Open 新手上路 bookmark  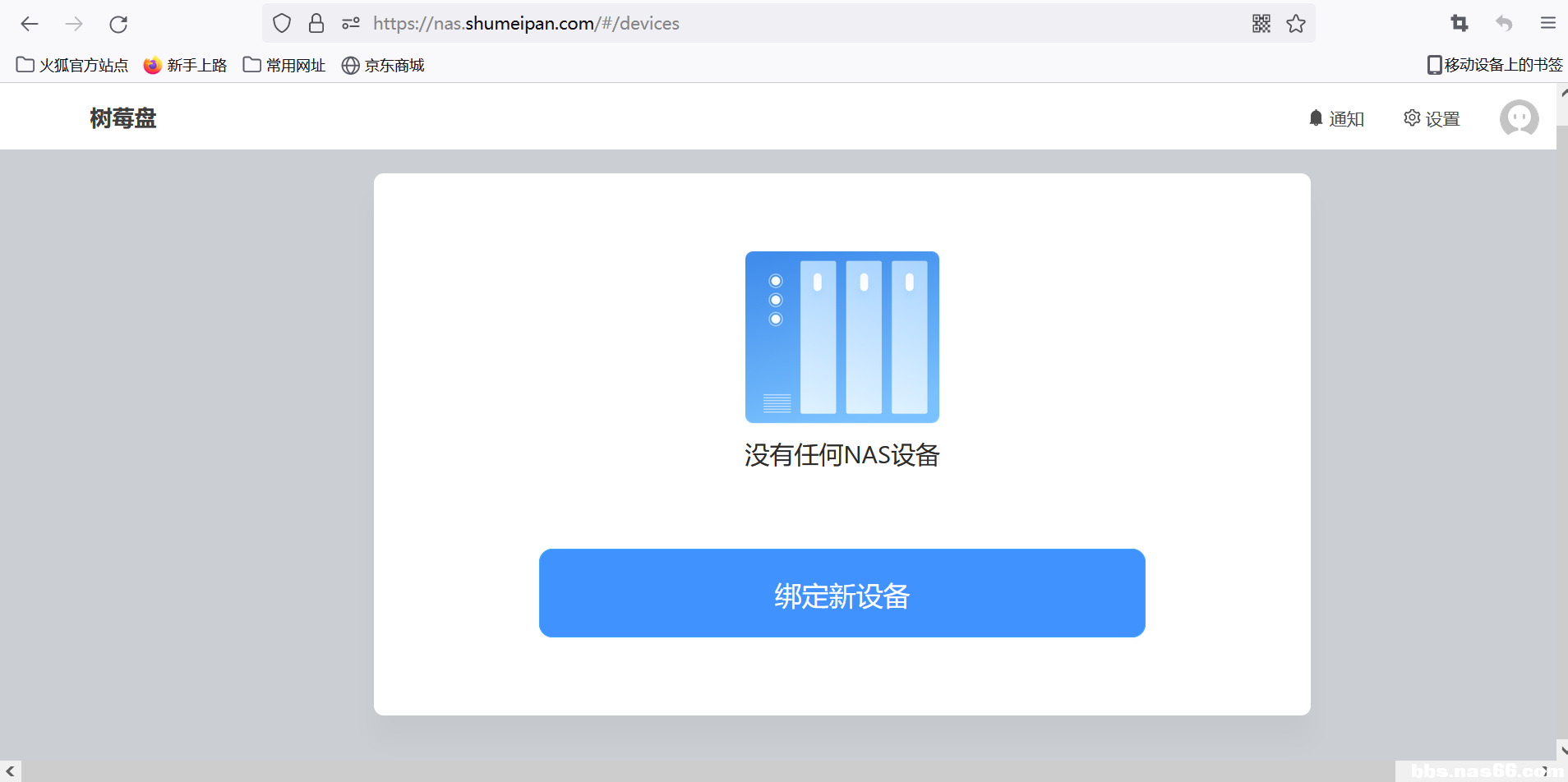185,65
